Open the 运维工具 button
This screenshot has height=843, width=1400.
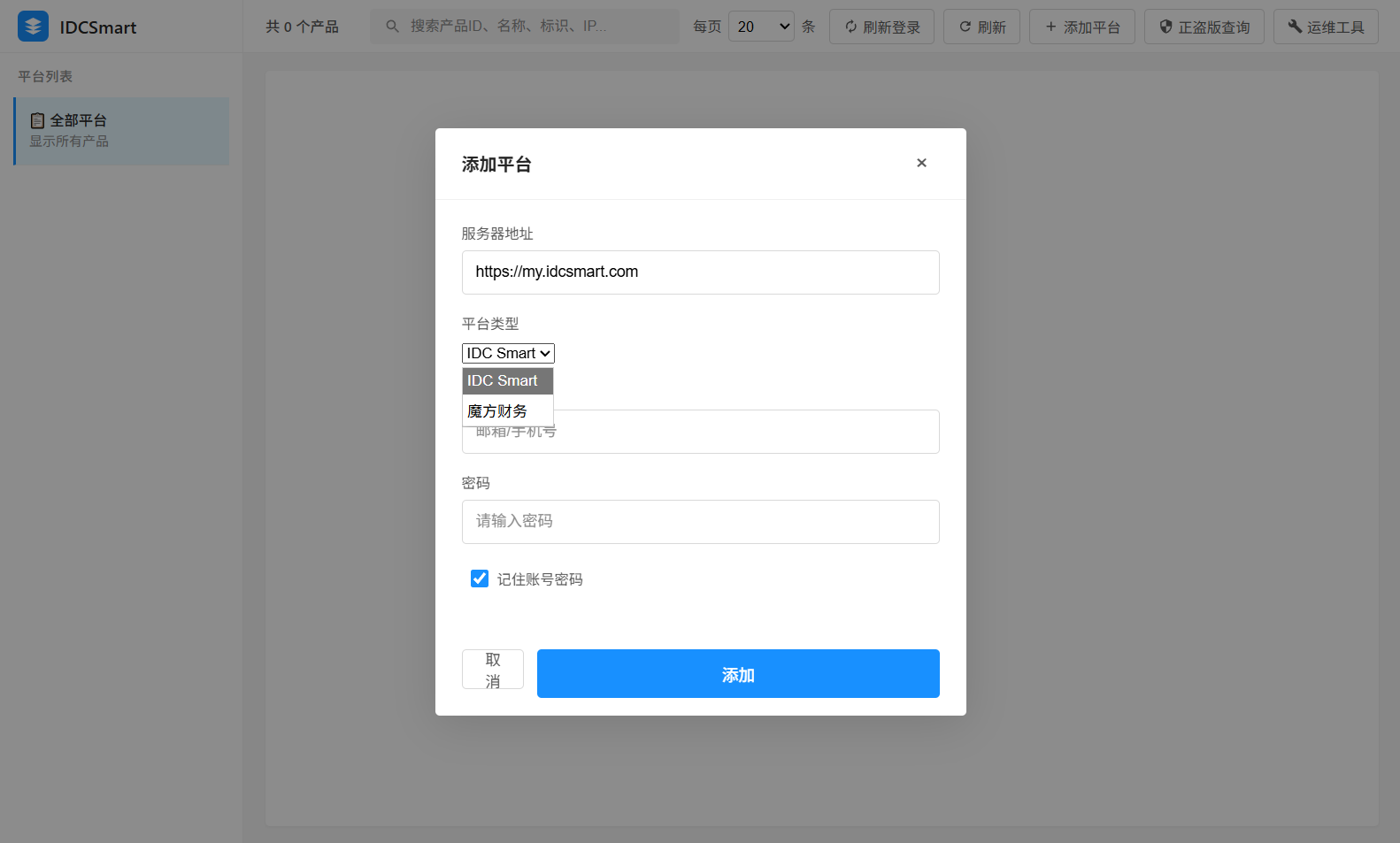coord(1326,27)
